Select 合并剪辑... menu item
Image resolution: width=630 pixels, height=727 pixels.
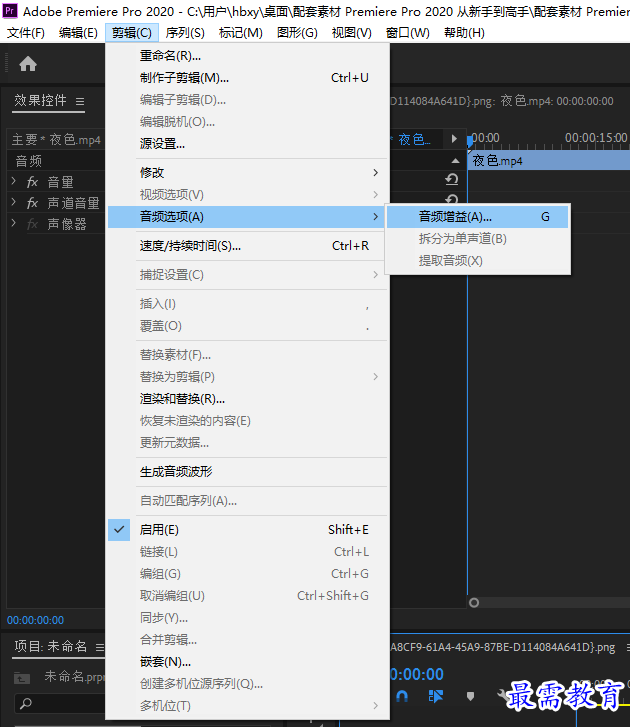(248, 640)
